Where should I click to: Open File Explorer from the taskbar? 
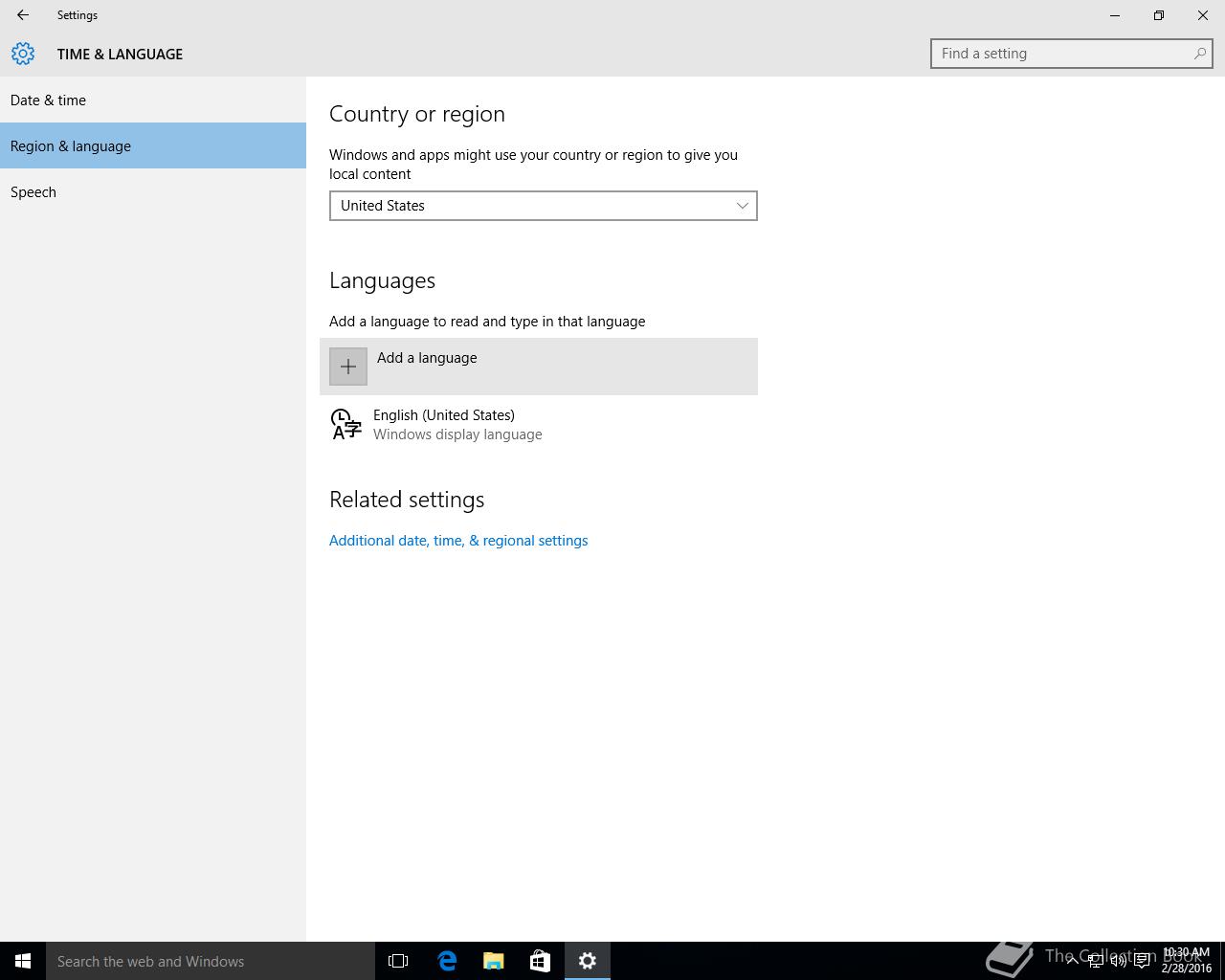pyautogui.click(x=494, y=961)
